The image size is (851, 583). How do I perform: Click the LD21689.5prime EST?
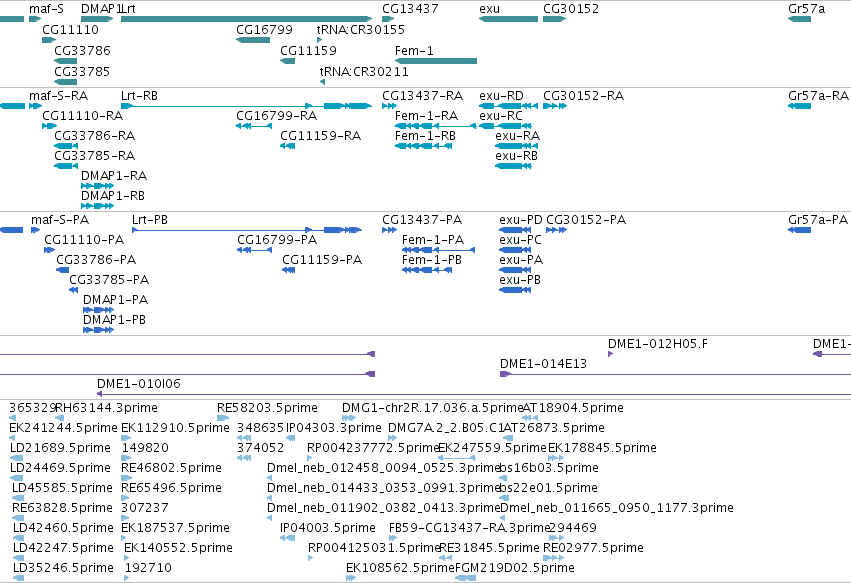click(17, 458)
